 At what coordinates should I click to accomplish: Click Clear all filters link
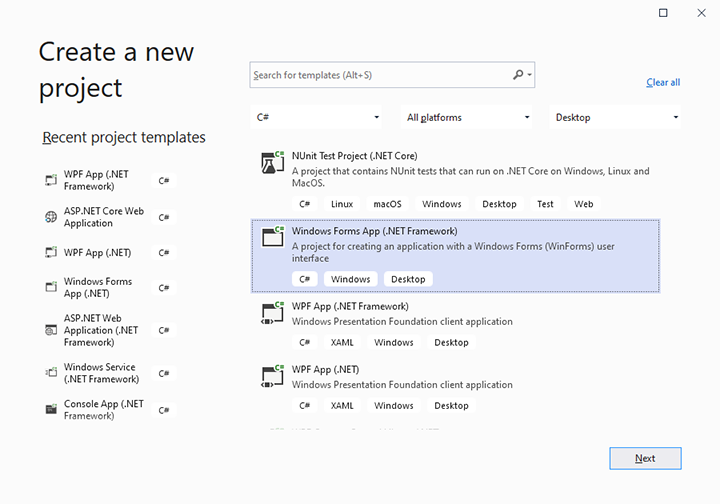[663, 82]
